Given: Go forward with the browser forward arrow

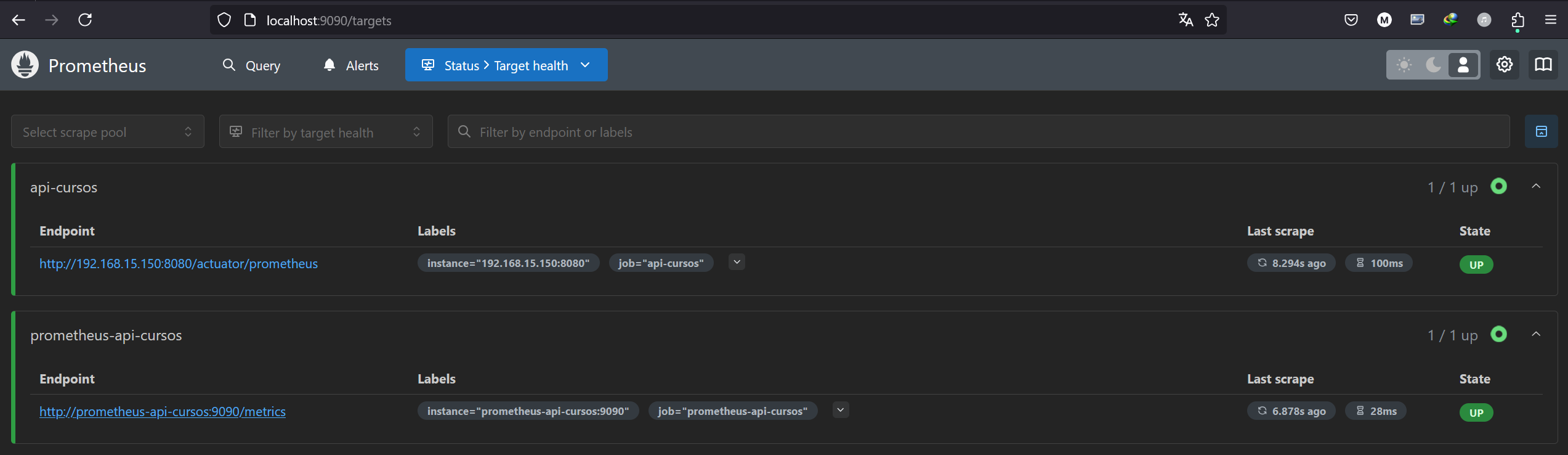Looking at the screenshot, I should [x=52, y=20].
